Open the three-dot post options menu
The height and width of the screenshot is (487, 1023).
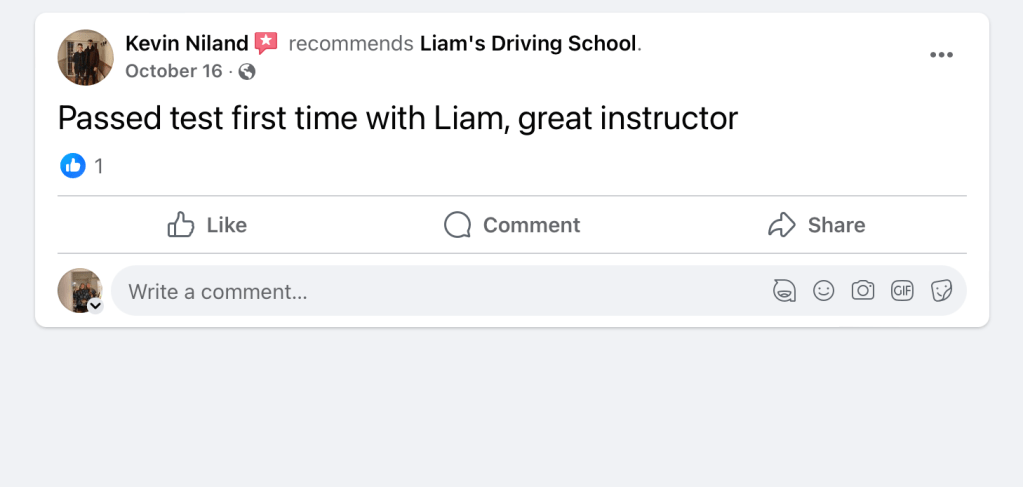(x=941, y=55)
